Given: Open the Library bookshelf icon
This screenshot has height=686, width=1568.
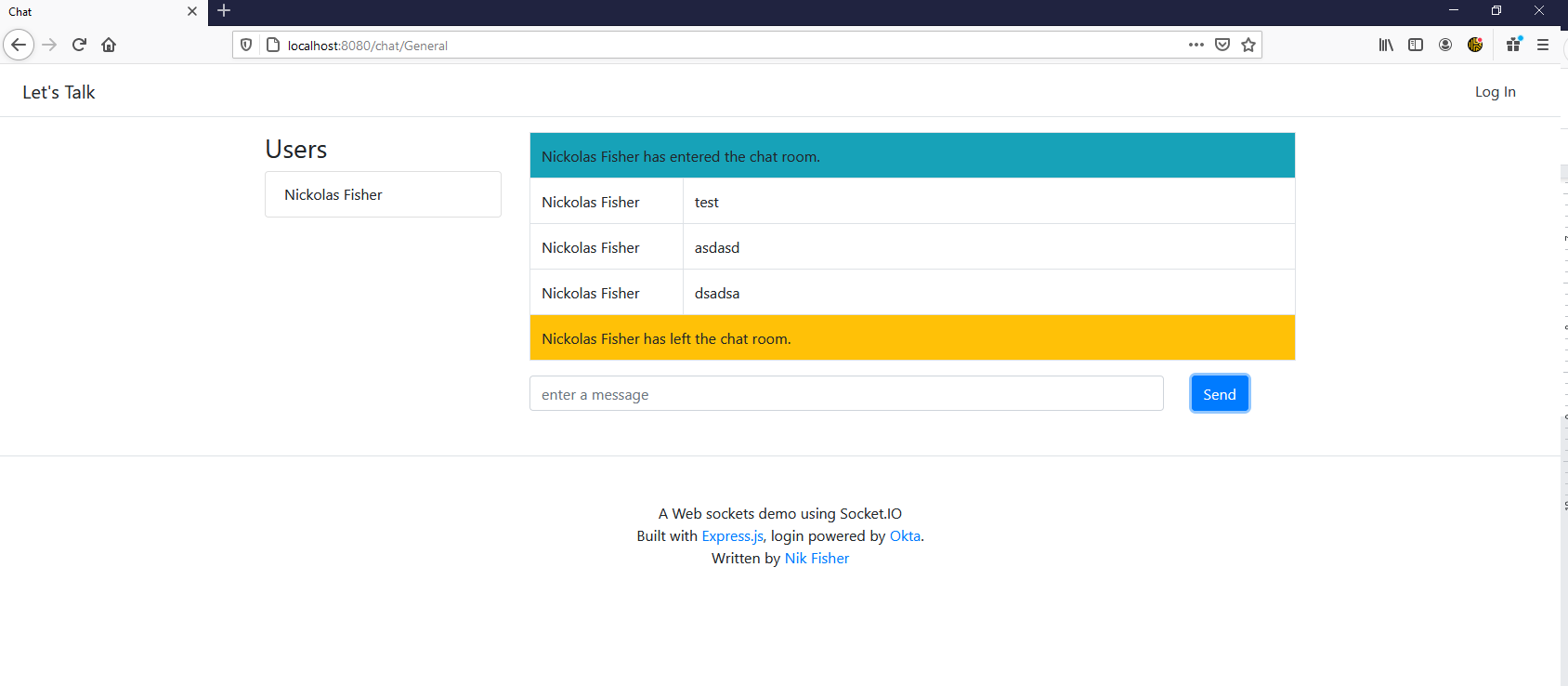Looking at the screenshot, I should pos(1386,45).
